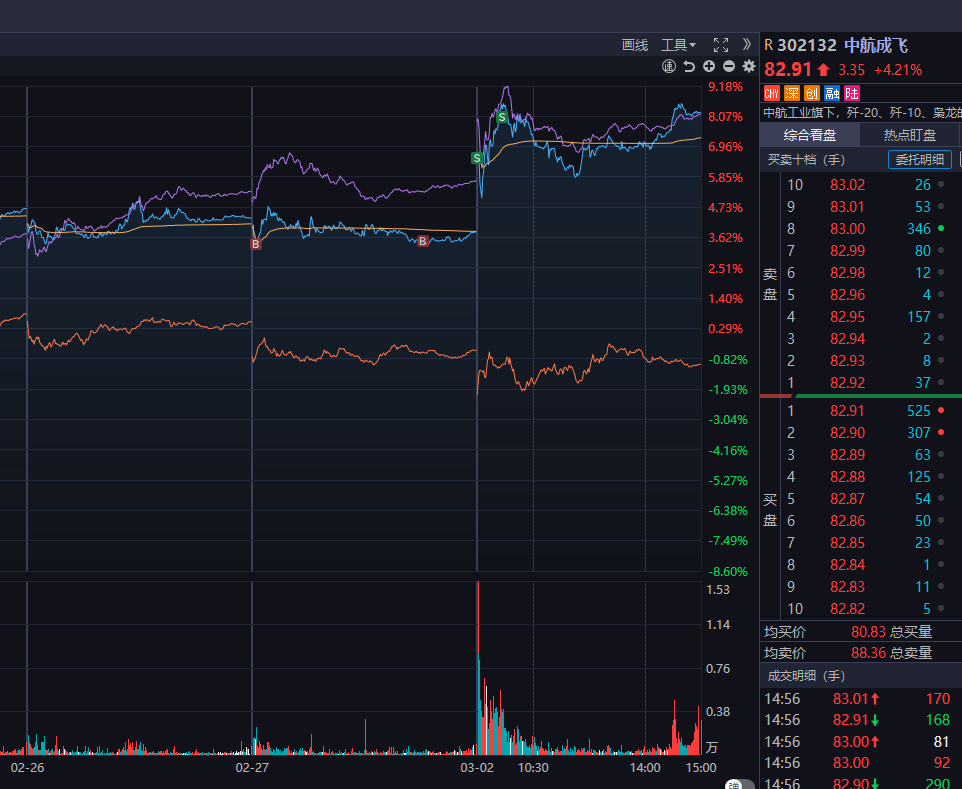Click the undo arrow icon above chart
The width and height of the screenshot is (962, 789).
coord(689,66)
